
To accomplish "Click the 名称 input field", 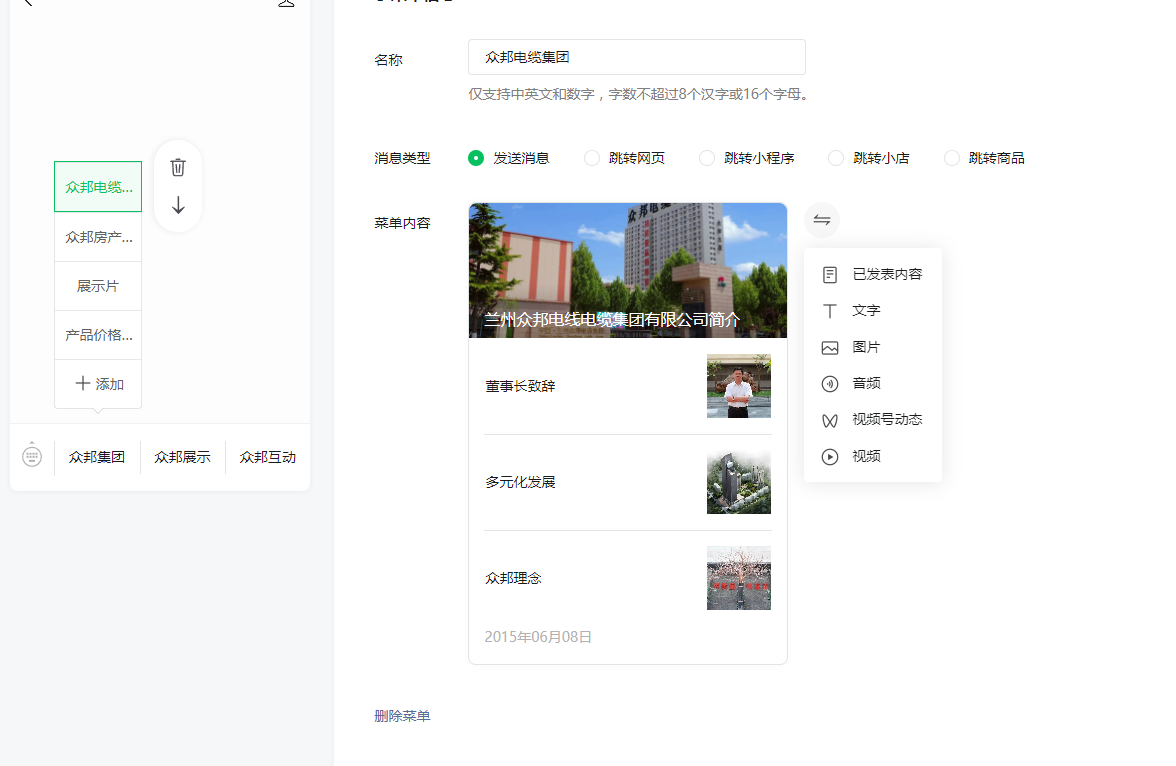I will [x=637, y=57].
